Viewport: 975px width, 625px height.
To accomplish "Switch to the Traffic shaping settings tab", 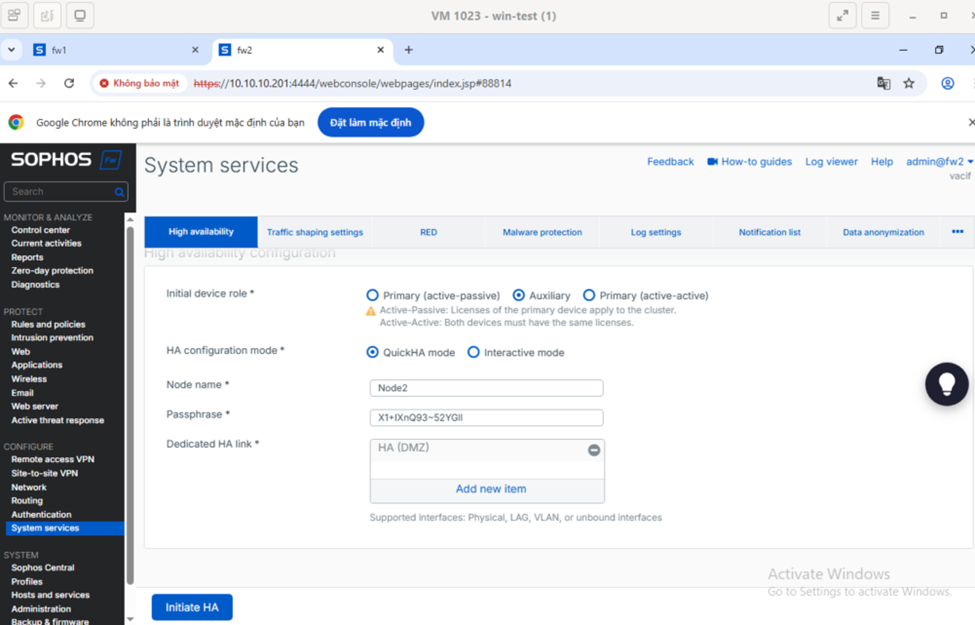I will coord(314,232).
